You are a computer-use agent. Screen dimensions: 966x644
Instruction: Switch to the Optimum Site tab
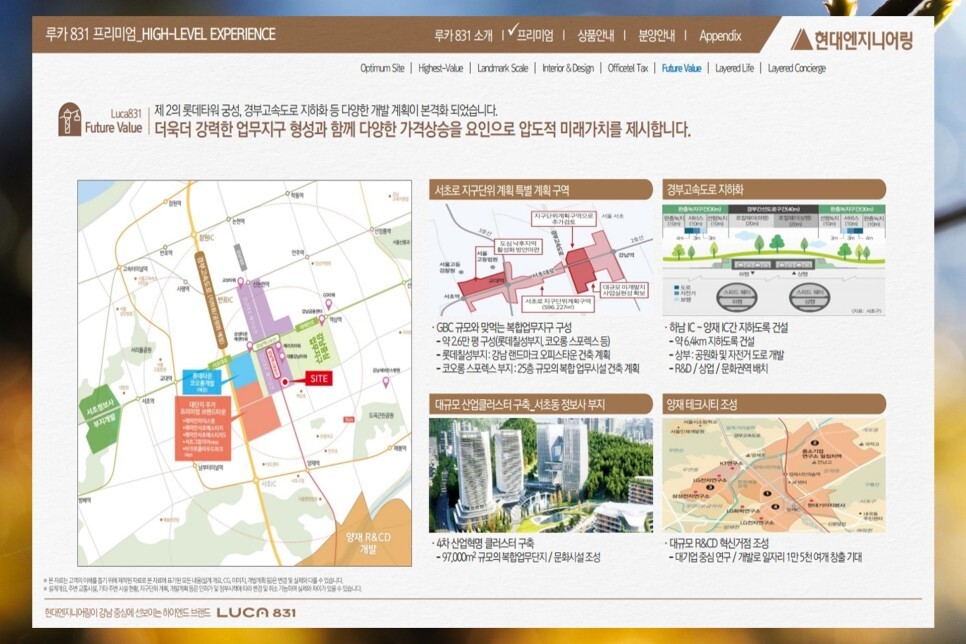[x=382, y=68]
